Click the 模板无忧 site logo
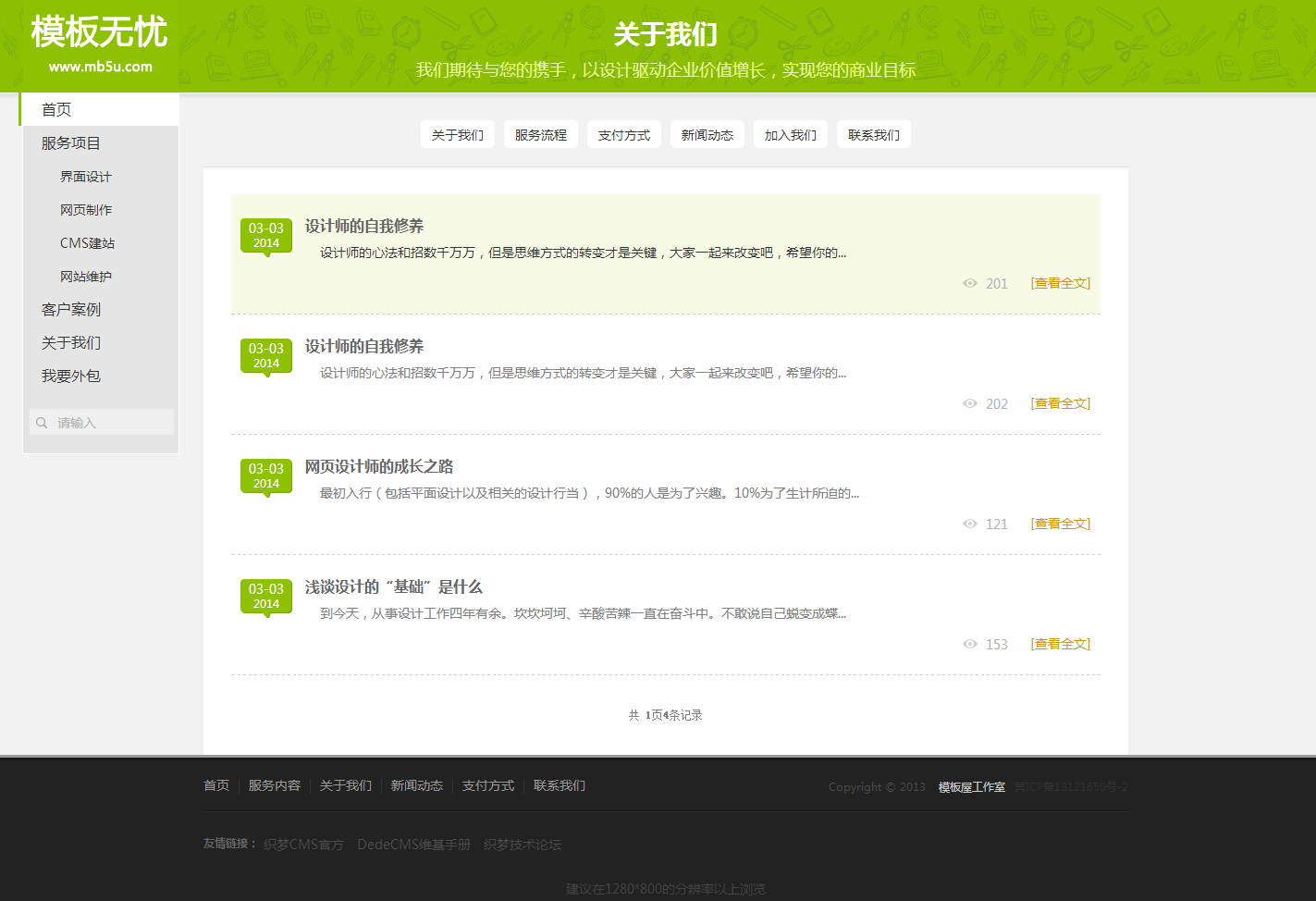The image size is (1316, 901). pyautogui.click(x=99, y=43)
